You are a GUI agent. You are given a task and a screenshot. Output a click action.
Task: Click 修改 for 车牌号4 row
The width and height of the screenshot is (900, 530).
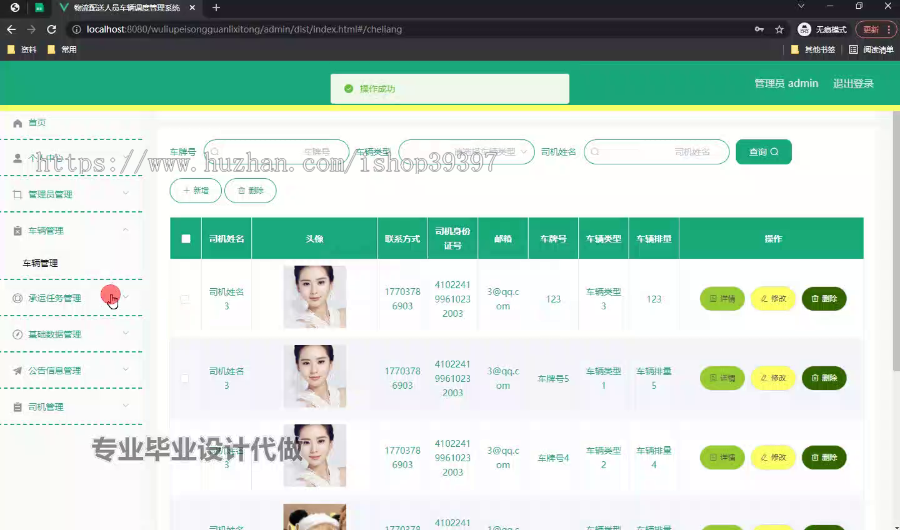[773, 457]
